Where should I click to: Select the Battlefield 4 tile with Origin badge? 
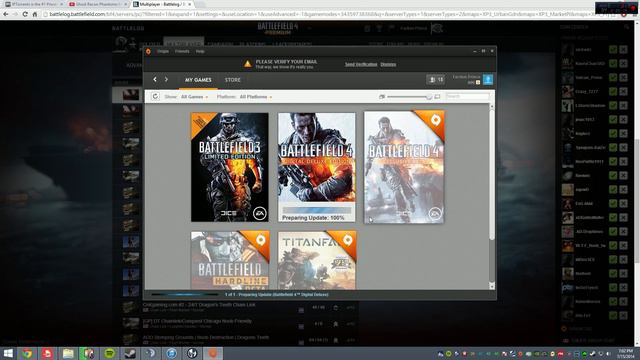tap(404, 167)
